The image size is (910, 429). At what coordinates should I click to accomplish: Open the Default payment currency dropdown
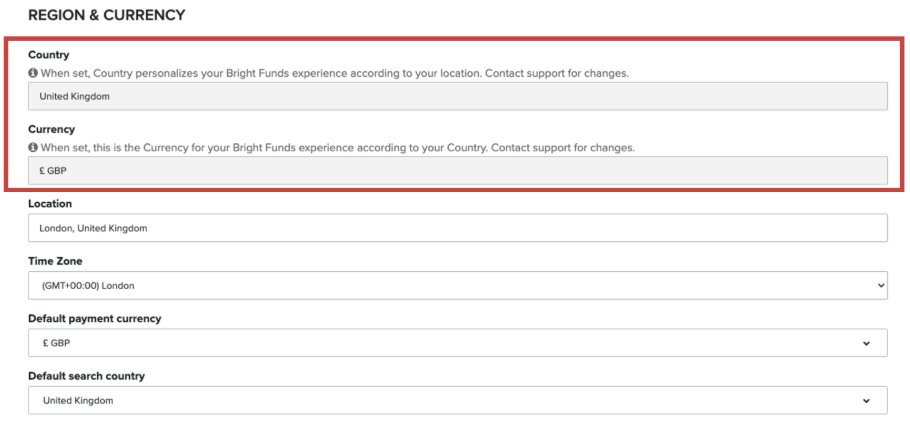[x=457, y=343]
